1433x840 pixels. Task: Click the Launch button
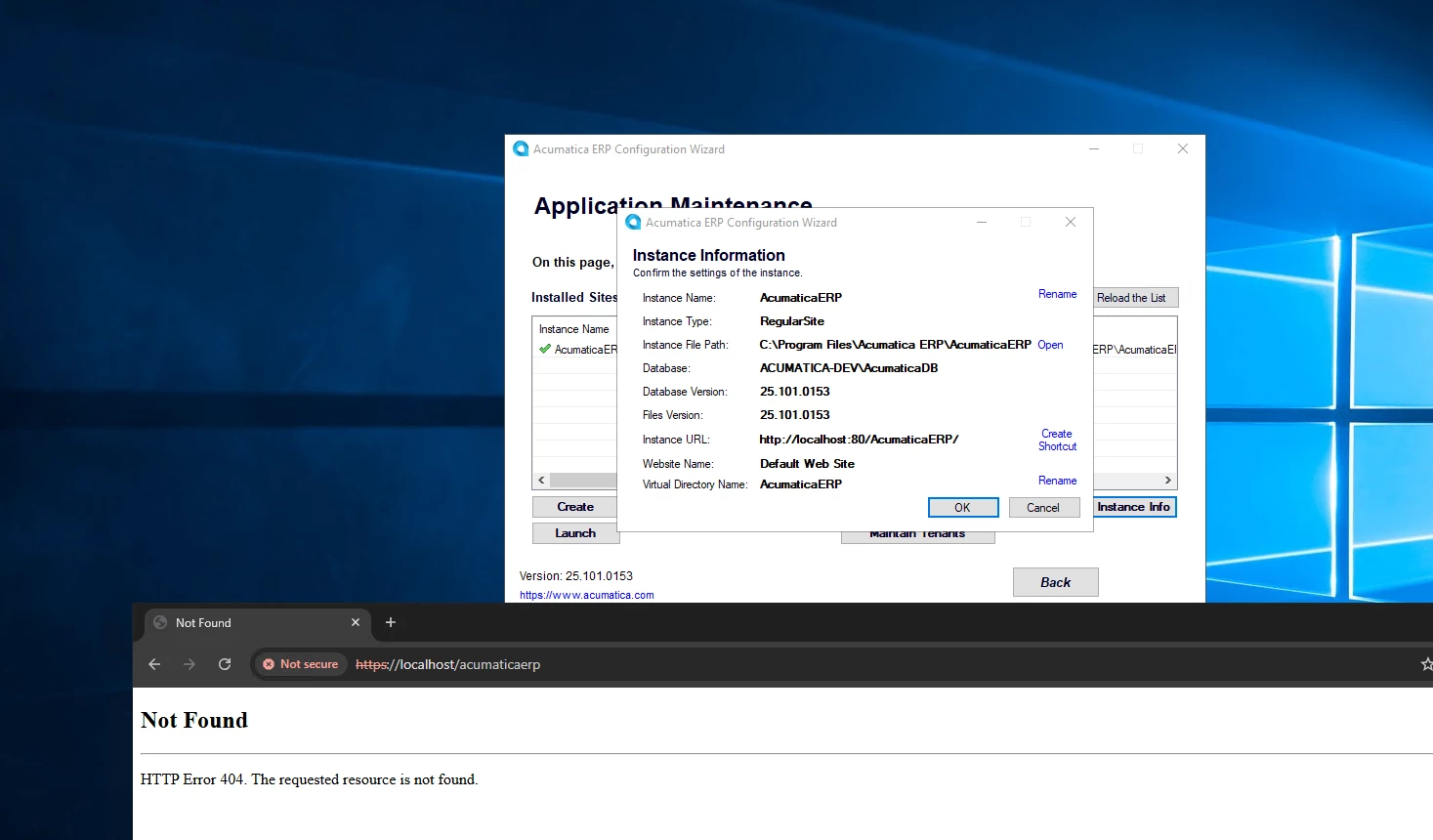575,533
